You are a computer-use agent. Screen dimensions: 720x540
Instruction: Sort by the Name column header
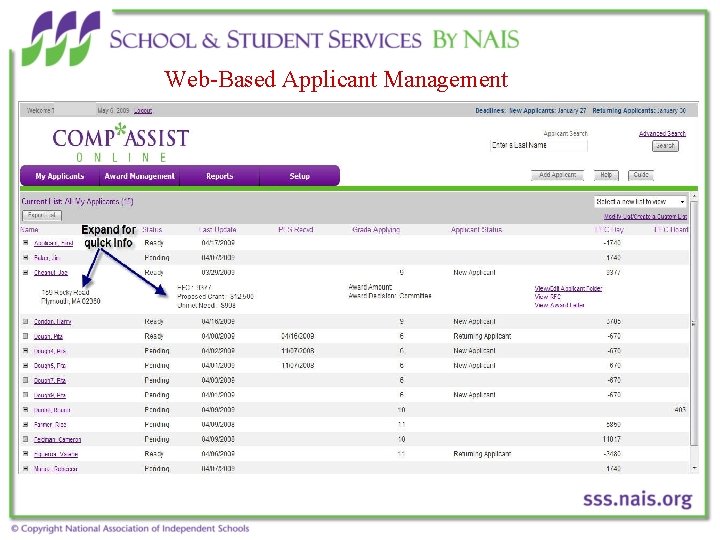(29, 230)
